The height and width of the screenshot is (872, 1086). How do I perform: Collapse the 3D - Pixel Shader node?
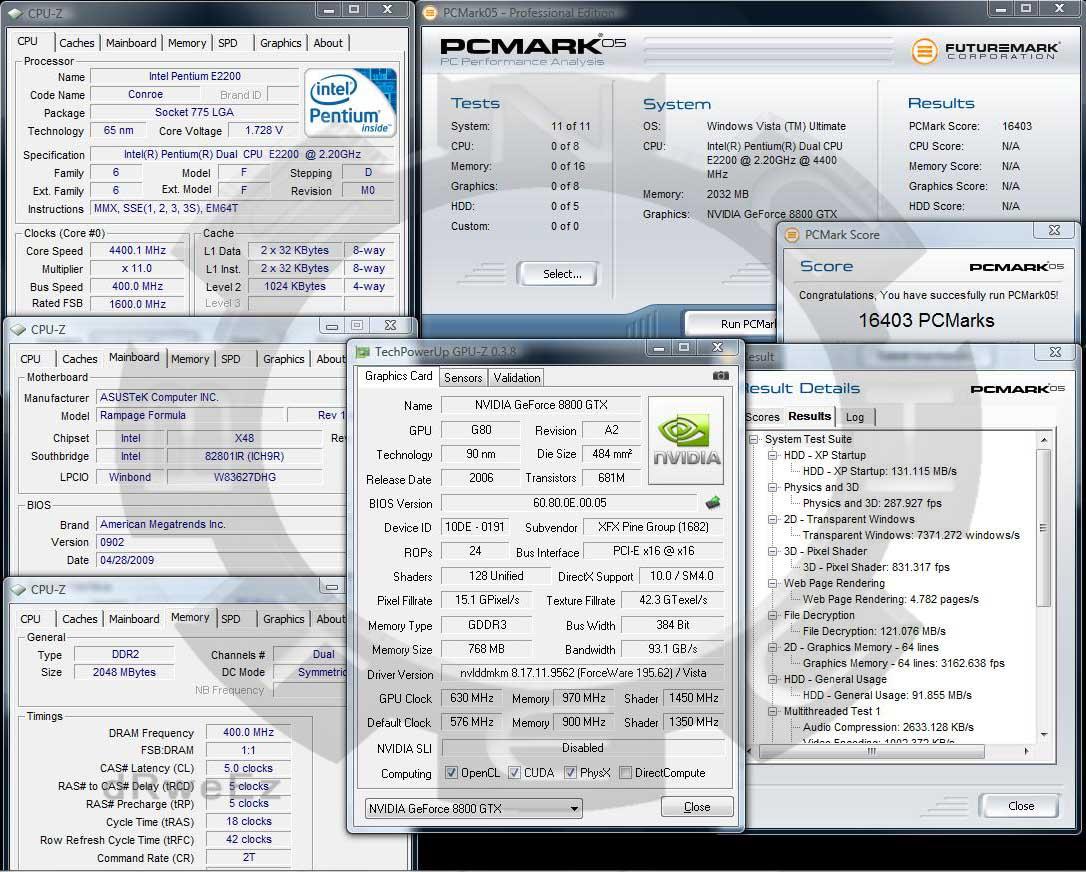773,551
